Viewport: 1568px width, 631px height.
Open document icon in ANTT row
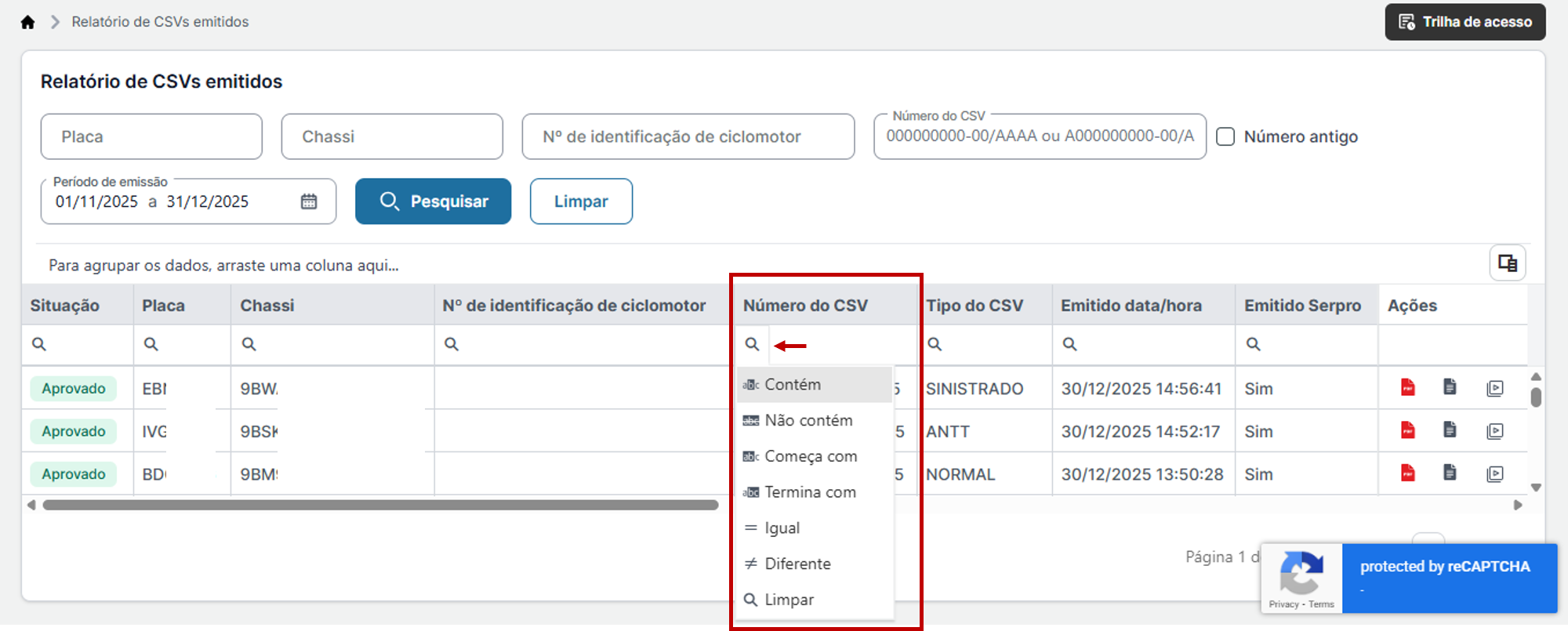[1450, 430]
